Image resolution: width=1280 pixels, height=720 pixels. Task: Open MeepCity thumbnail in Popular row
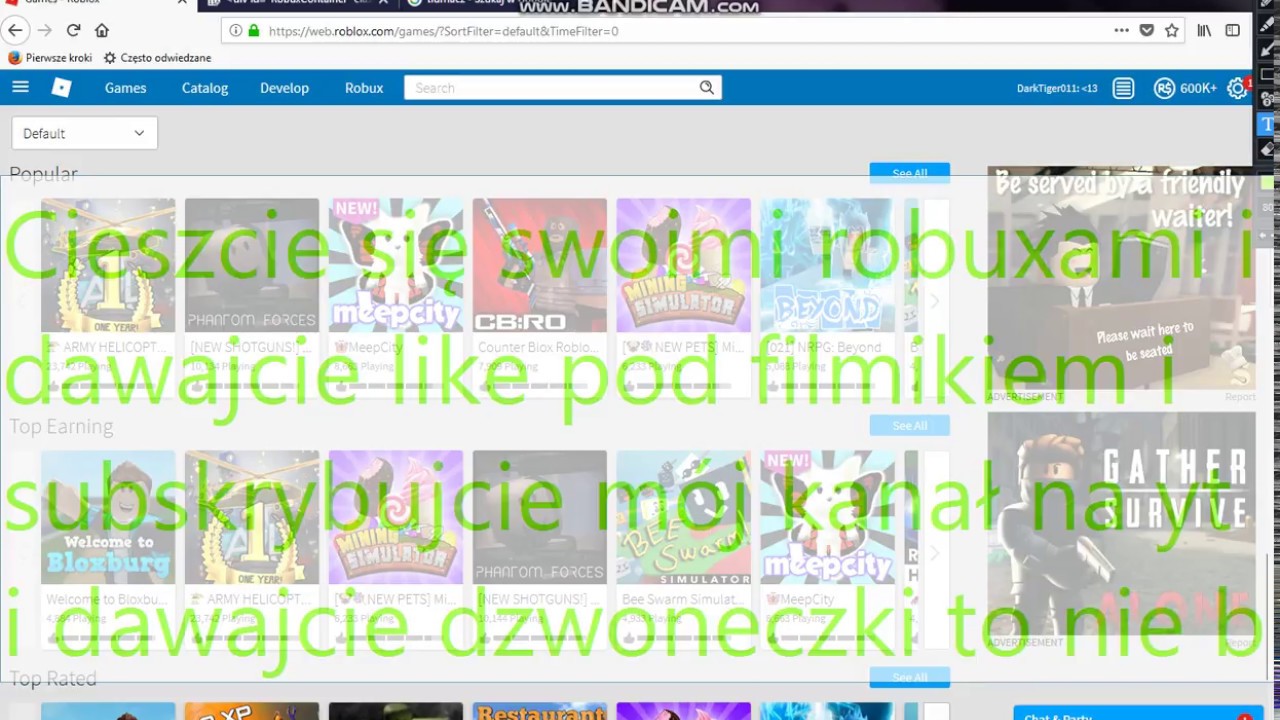tap(396, 265)
